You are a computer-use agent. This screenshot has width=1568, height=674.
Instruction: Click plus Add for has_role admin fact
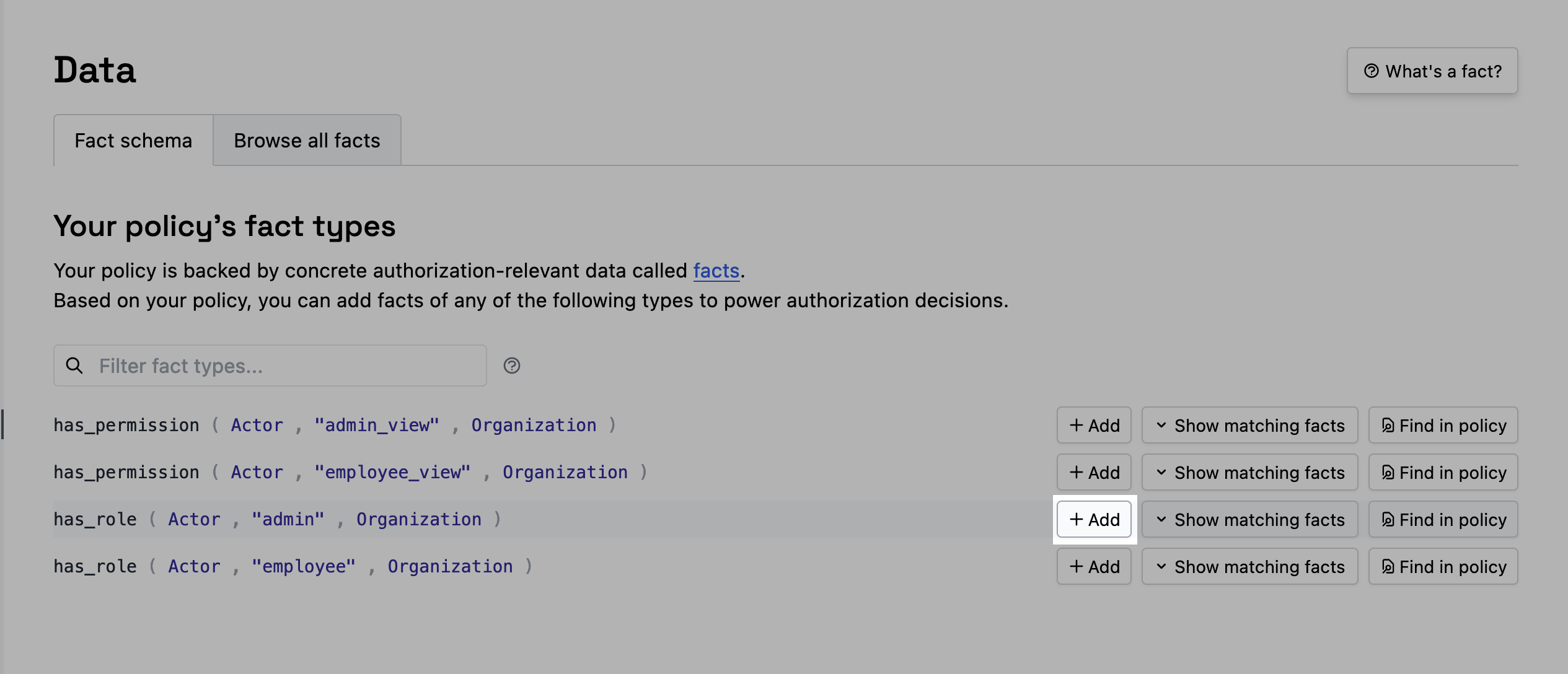point(1094,519)
